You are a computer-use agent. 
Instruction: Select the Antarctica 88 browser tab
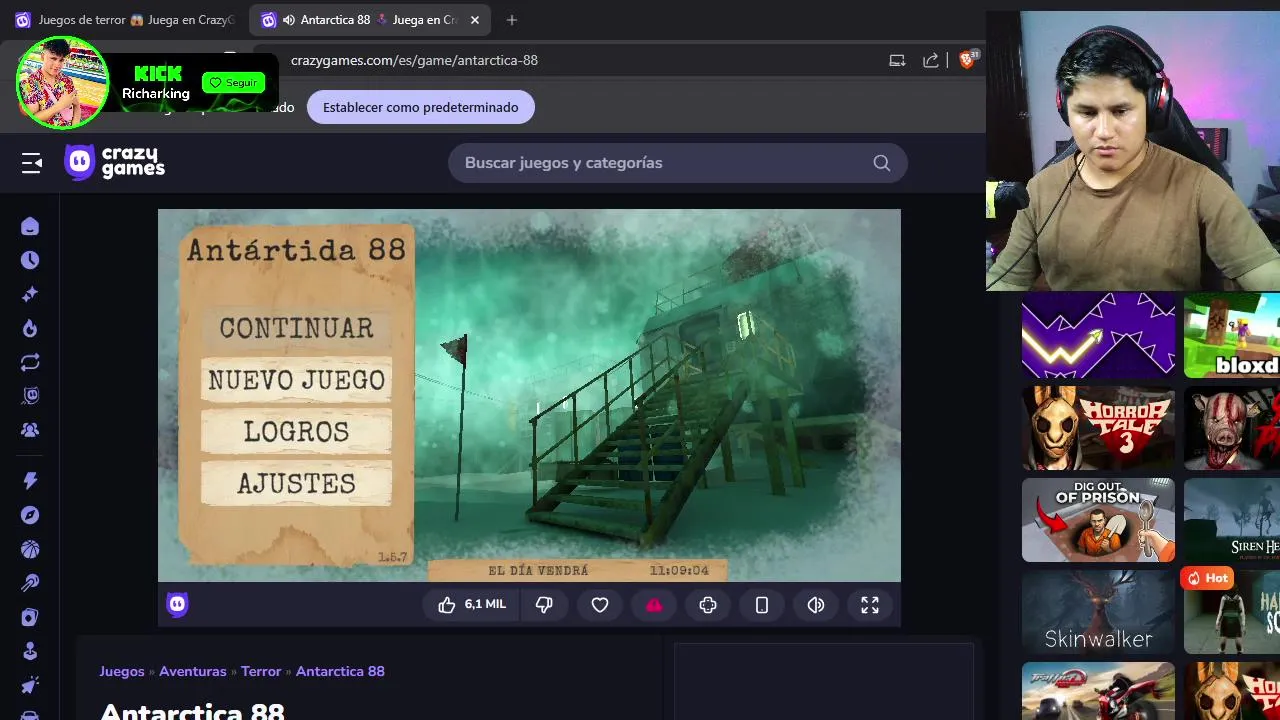[368, 20]
